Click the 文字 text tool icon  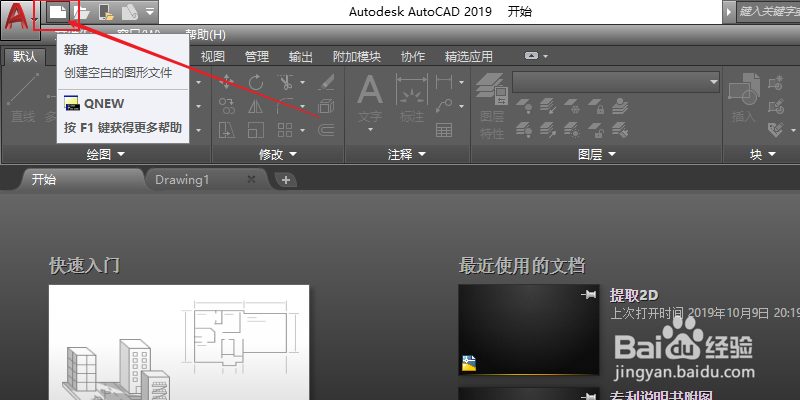pos(370,90)
